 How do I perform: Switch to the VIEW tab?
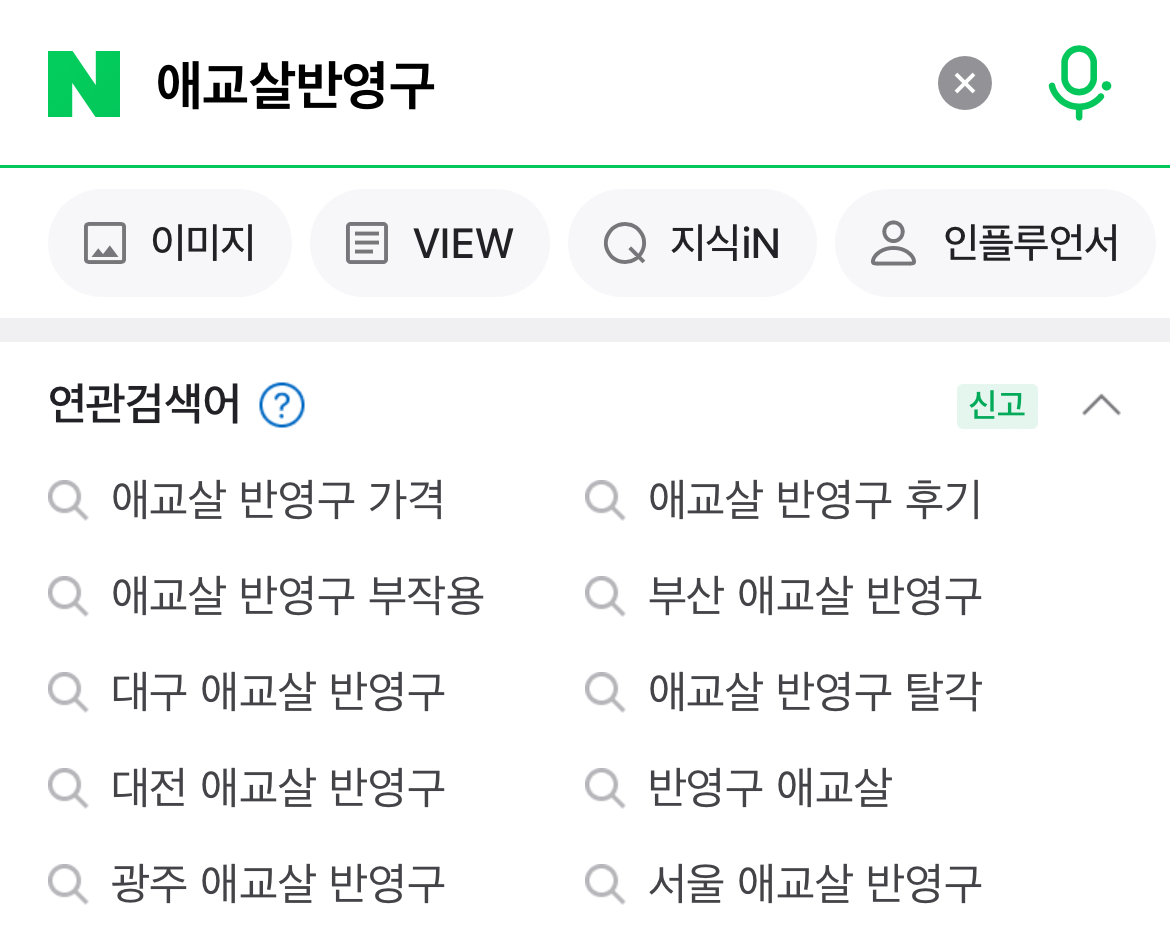pyautogui.click(x=430, y=243)
